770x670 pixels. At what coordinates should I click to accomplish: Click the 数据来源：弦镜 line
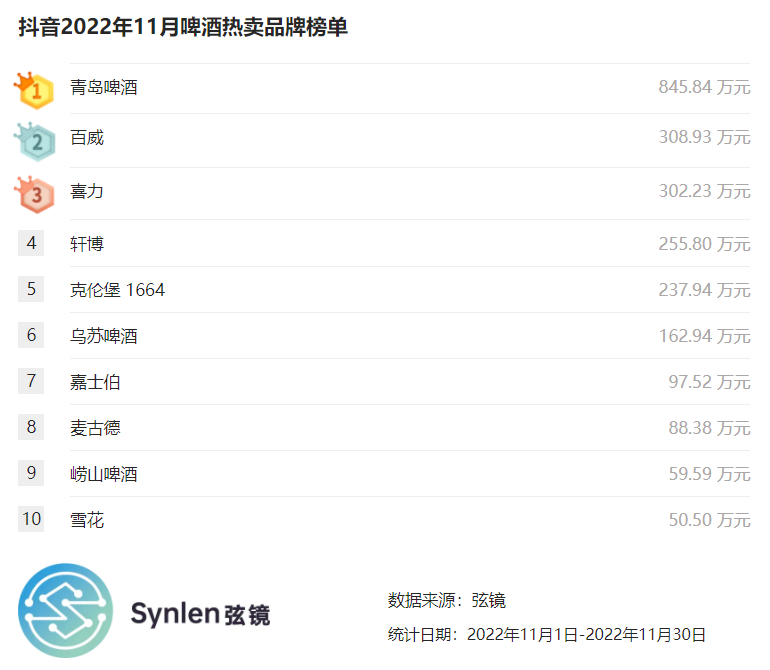point(447,600)
